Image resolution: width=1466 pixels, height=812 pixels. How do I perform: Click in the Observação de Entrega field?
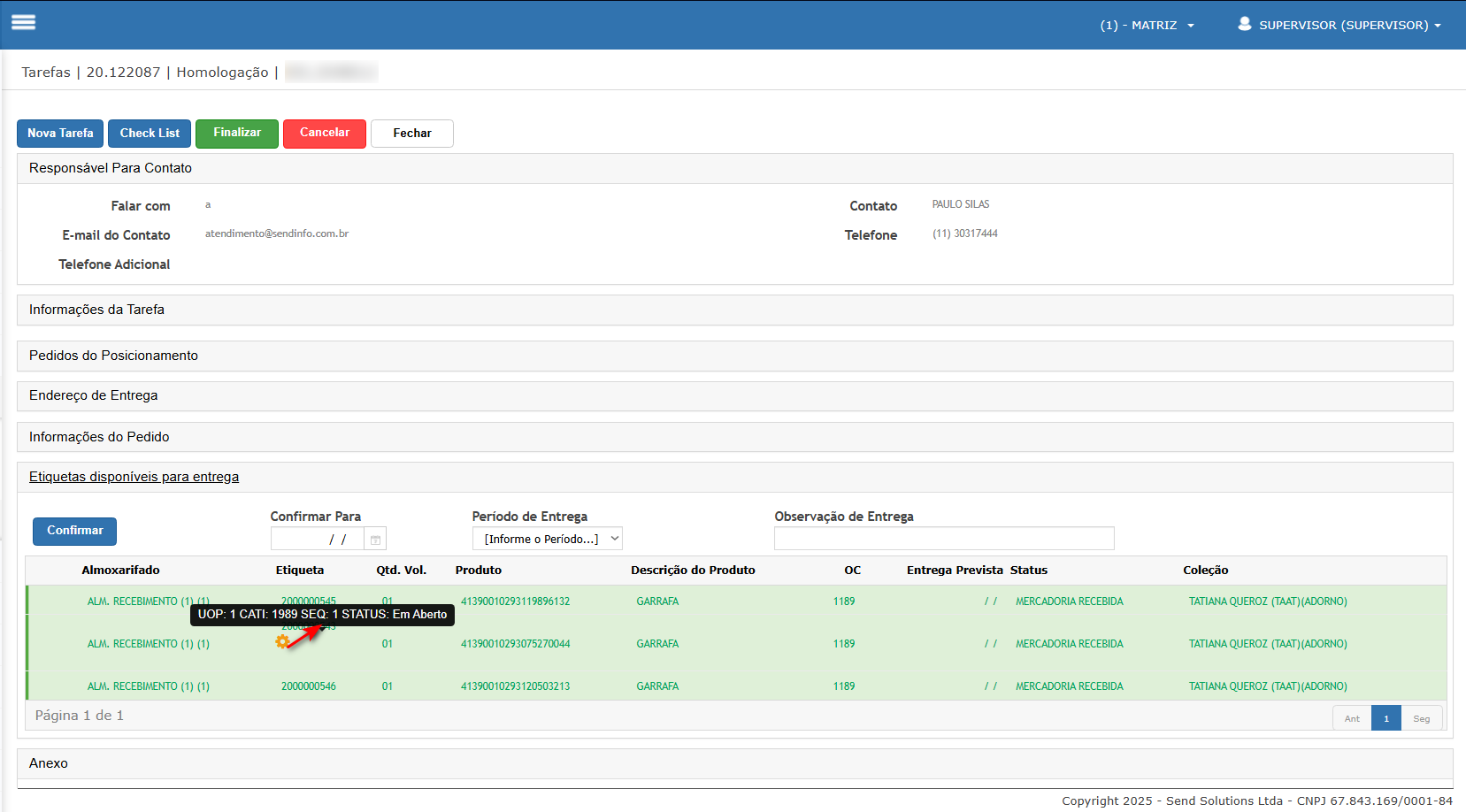click(x=943, y=539)
